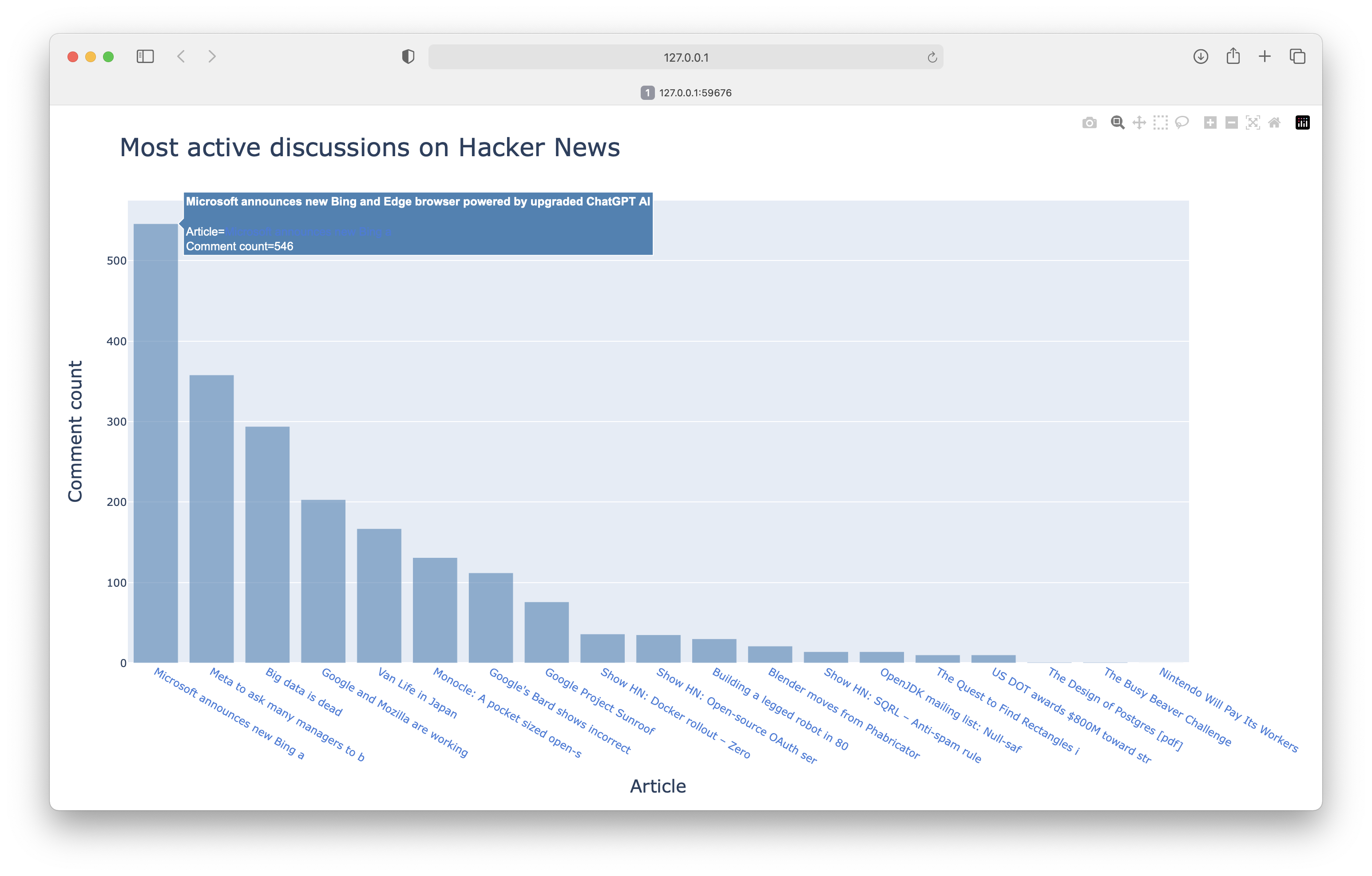The height and width of the screenshot is (876, 1372).
Task: Select the zoom/magnify icon
Action: [1117, 123]
